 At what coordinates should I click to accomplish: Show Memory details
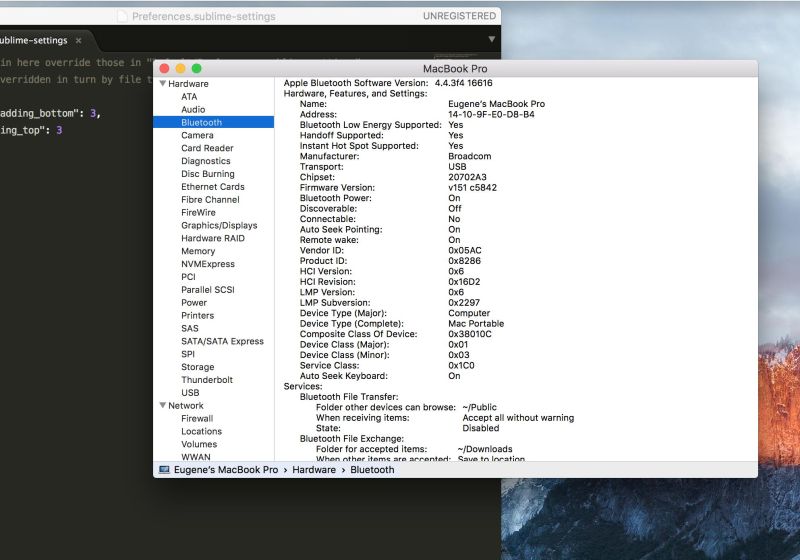(198, 251)
